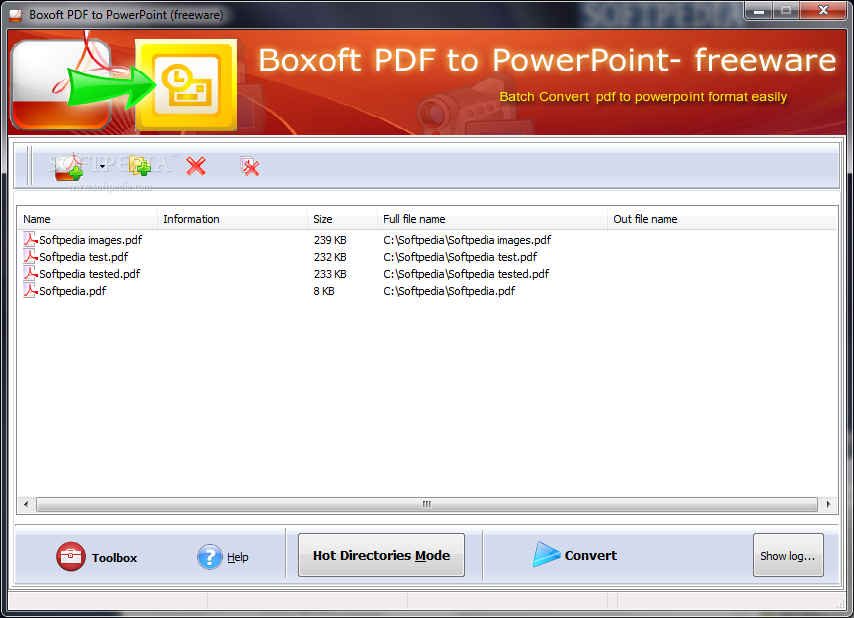The image size is (854, 618).
Task: Click the title bar application icon
Action: (16, 15)
